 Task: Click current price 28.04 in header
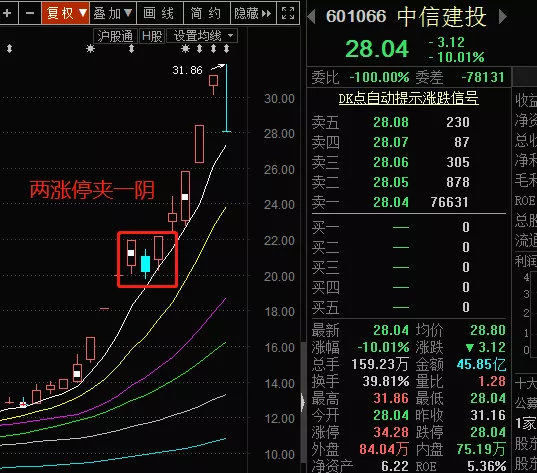point(377,49)
